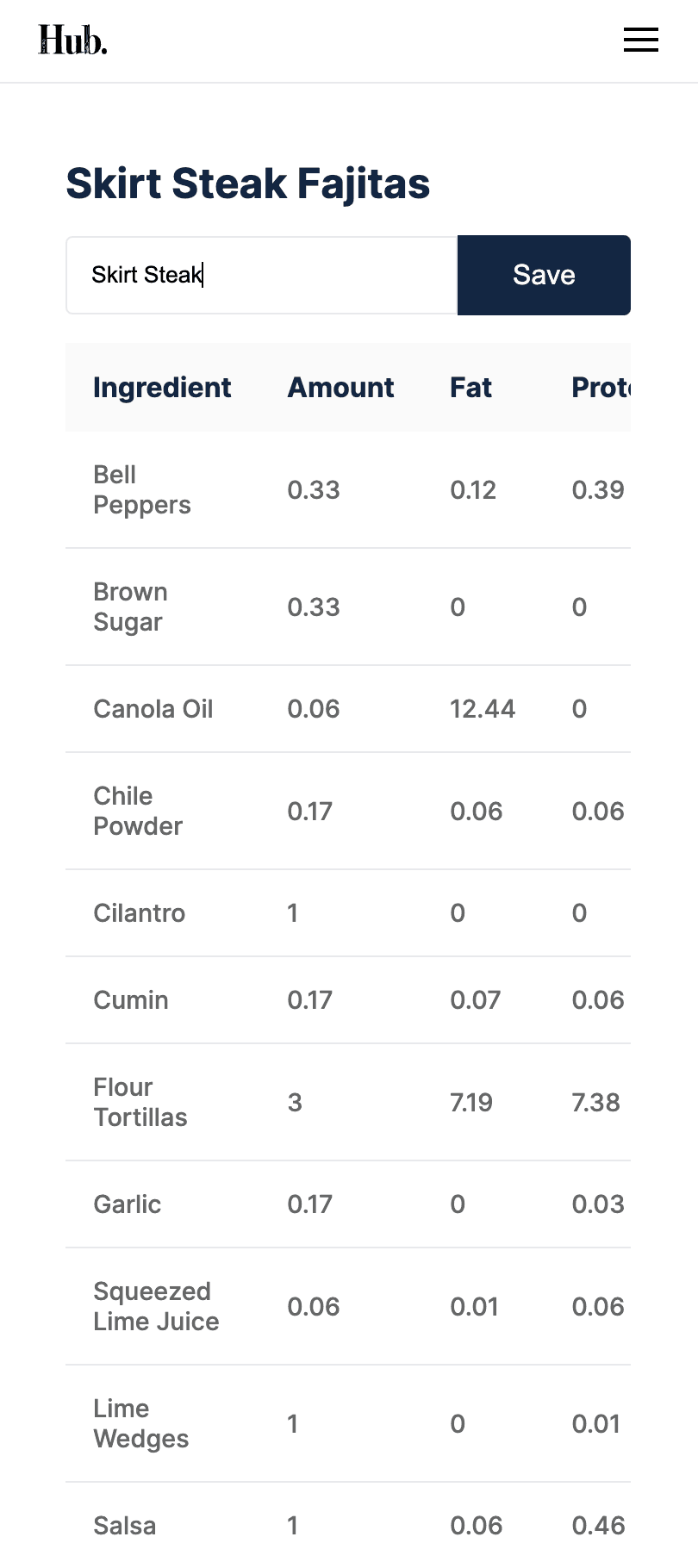Viewport: 698px width, 1568px height.
Task: Click the Protein column header
Action: (x=601, y=388)
